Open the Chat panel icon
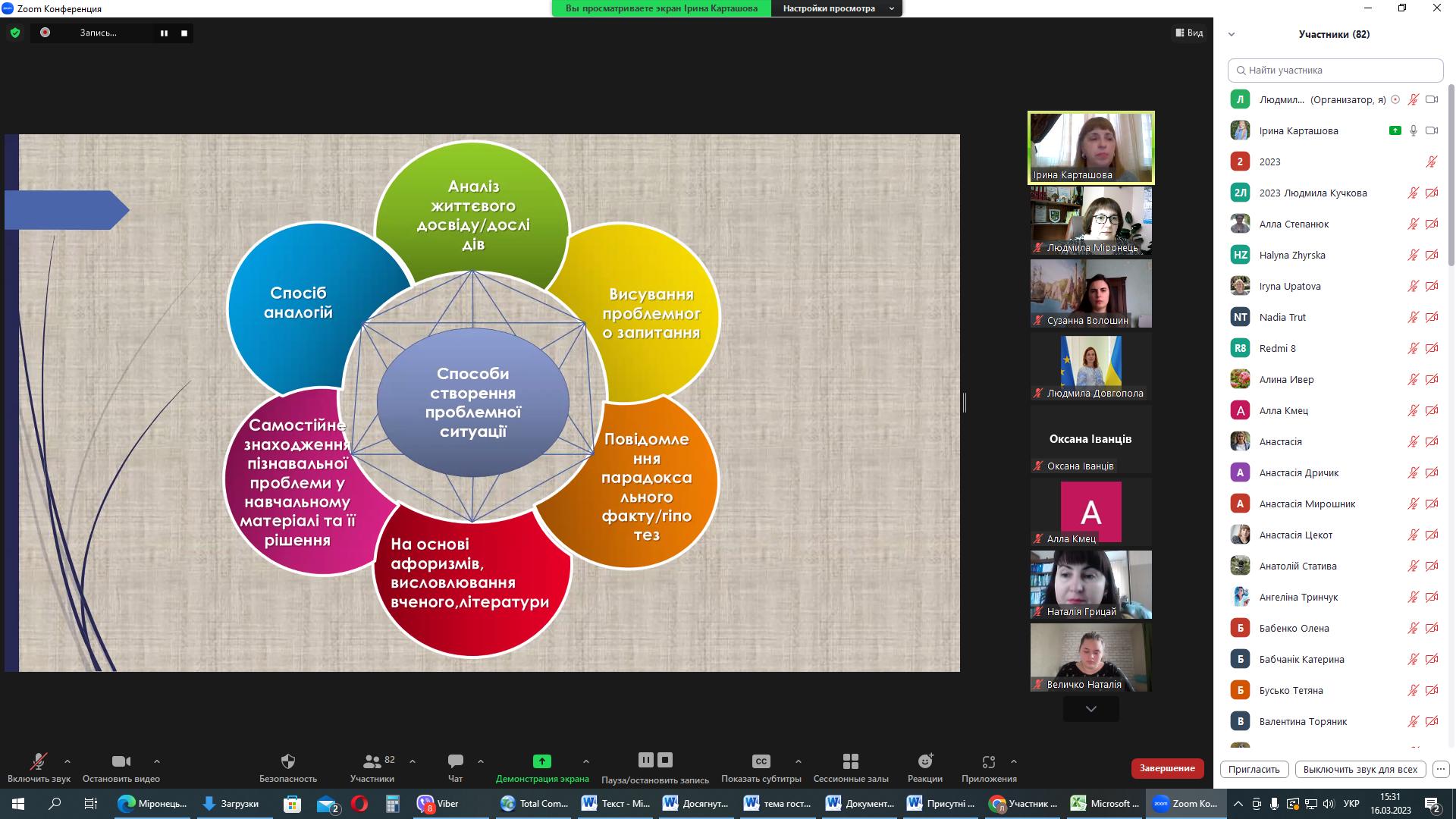 pyautogui.click(x=455, y=761)
